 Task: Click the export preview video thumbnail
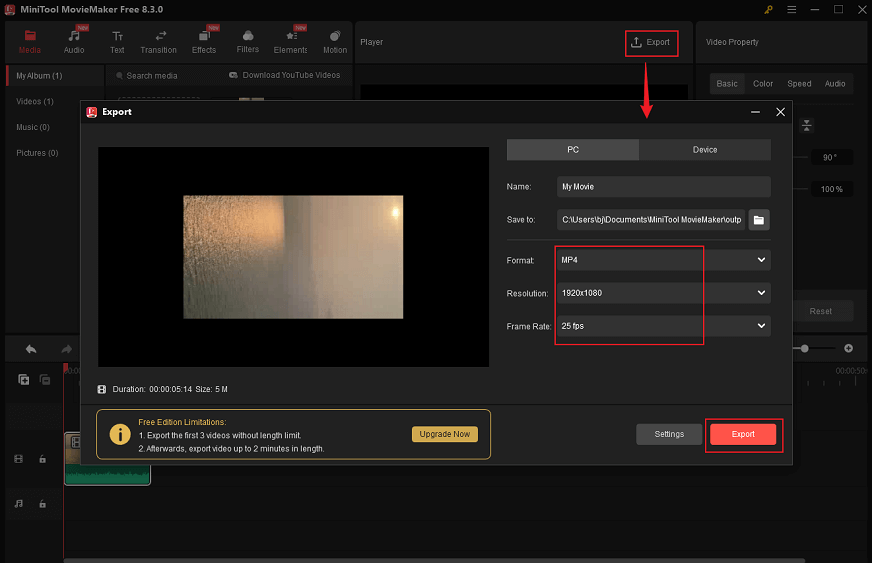pos(293,257)
